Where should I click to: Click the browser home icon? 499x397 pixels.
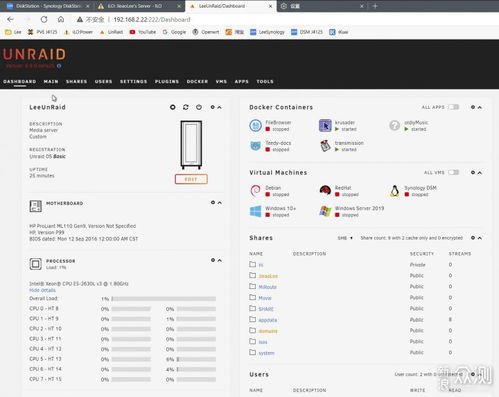coord(61,19)
